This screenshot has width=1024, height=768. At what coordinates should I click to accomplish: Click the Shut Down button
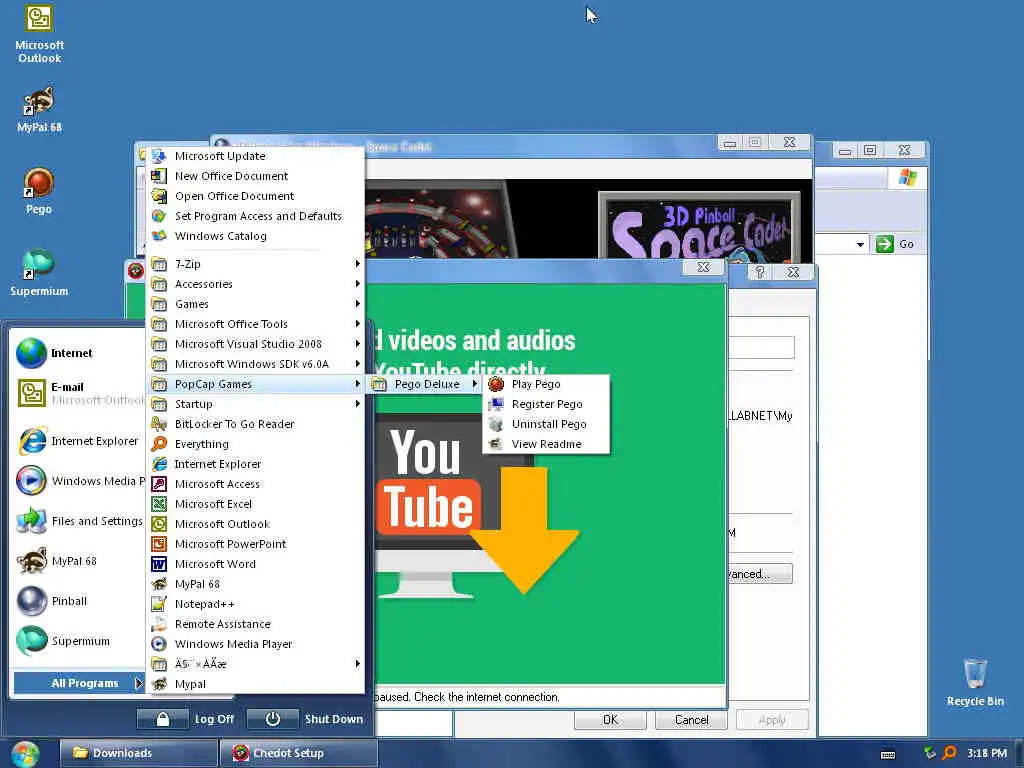306,719
